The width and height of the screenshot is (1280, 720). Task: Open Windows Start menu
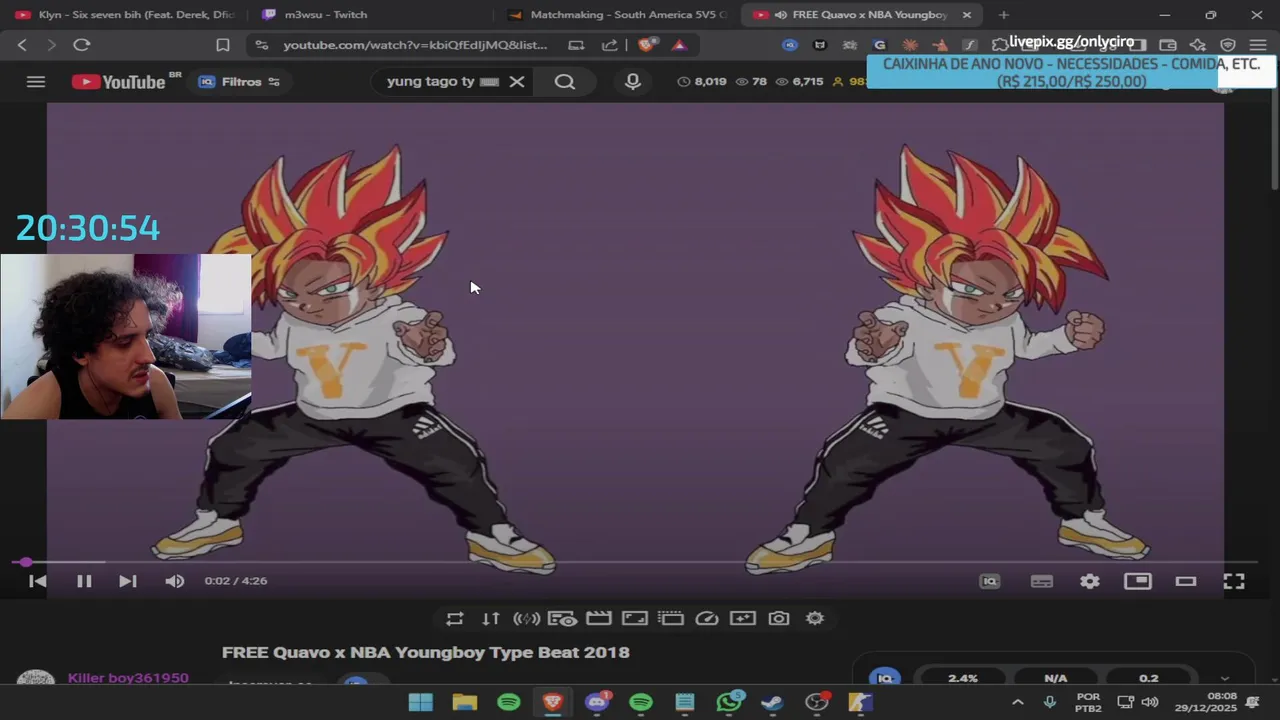point(421,702)
